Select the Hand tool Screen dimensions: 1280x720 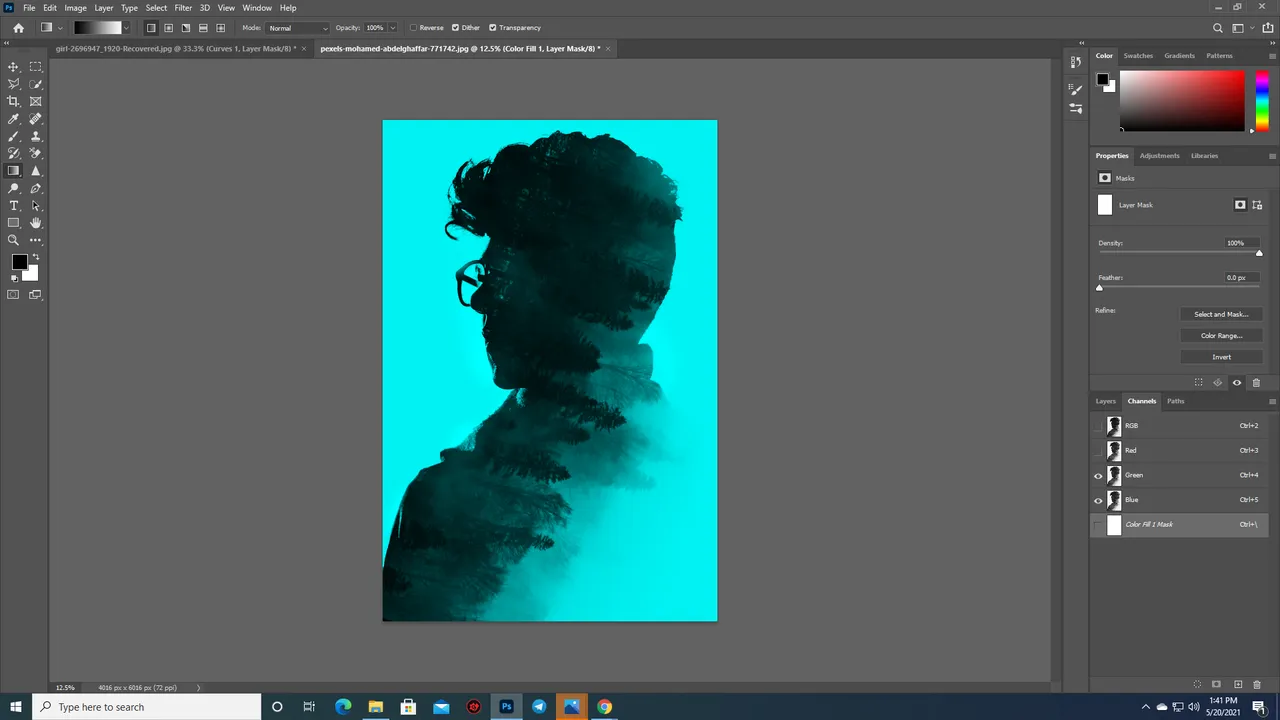pos(36,223)
